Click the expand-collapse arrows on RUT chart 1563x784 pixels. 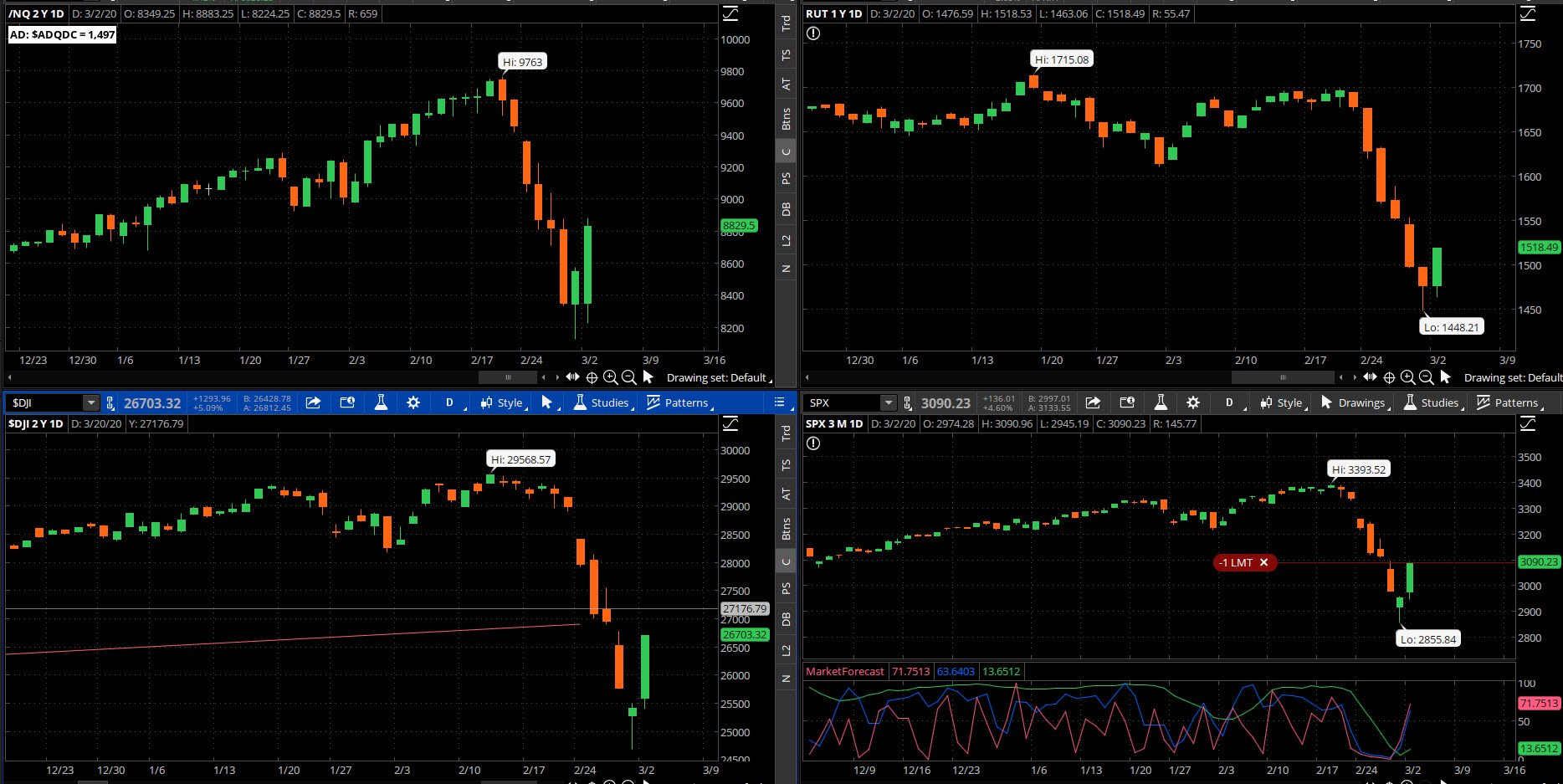(x=1370, y=377)
